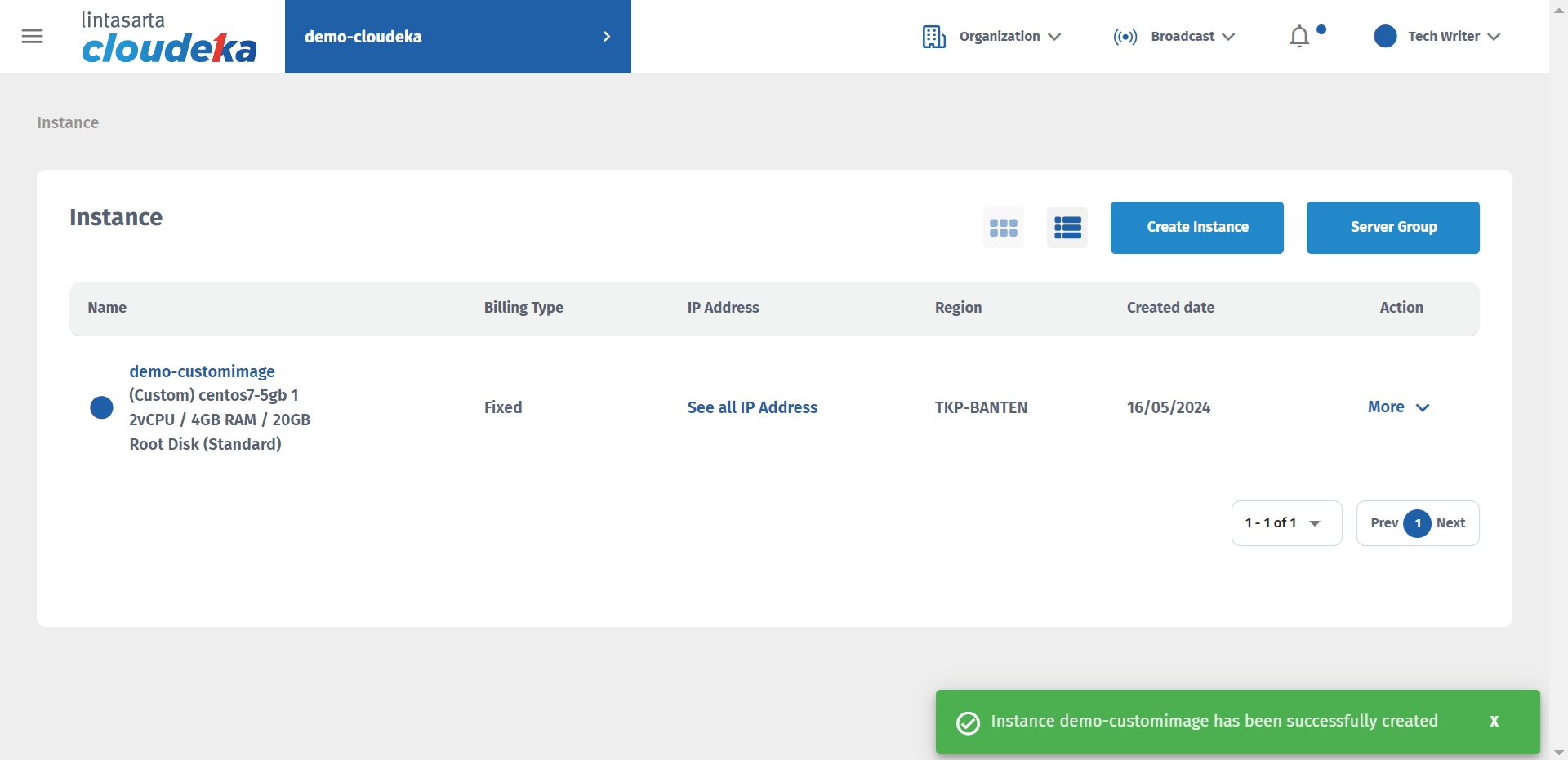Click the Lintasarta Cloudeka logo
The width and height of the screenshot is (1568, 760).
tap(169, 38)
